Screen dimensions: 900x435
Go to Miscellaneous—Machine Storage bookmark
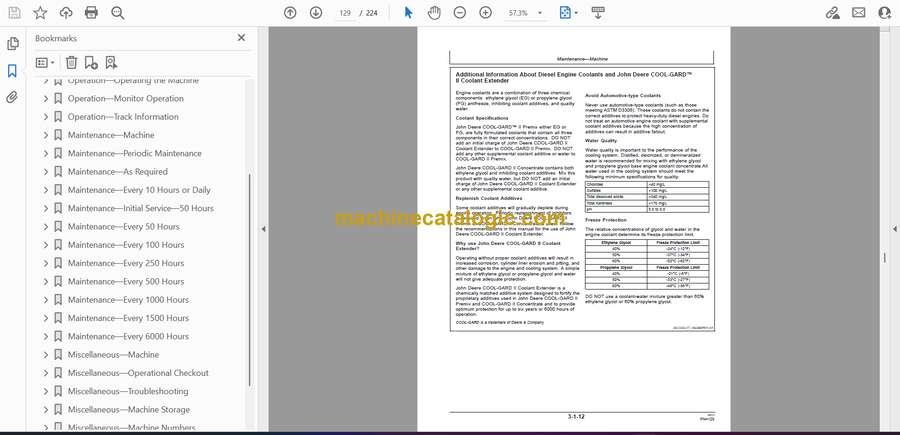[x=129, y=410]
